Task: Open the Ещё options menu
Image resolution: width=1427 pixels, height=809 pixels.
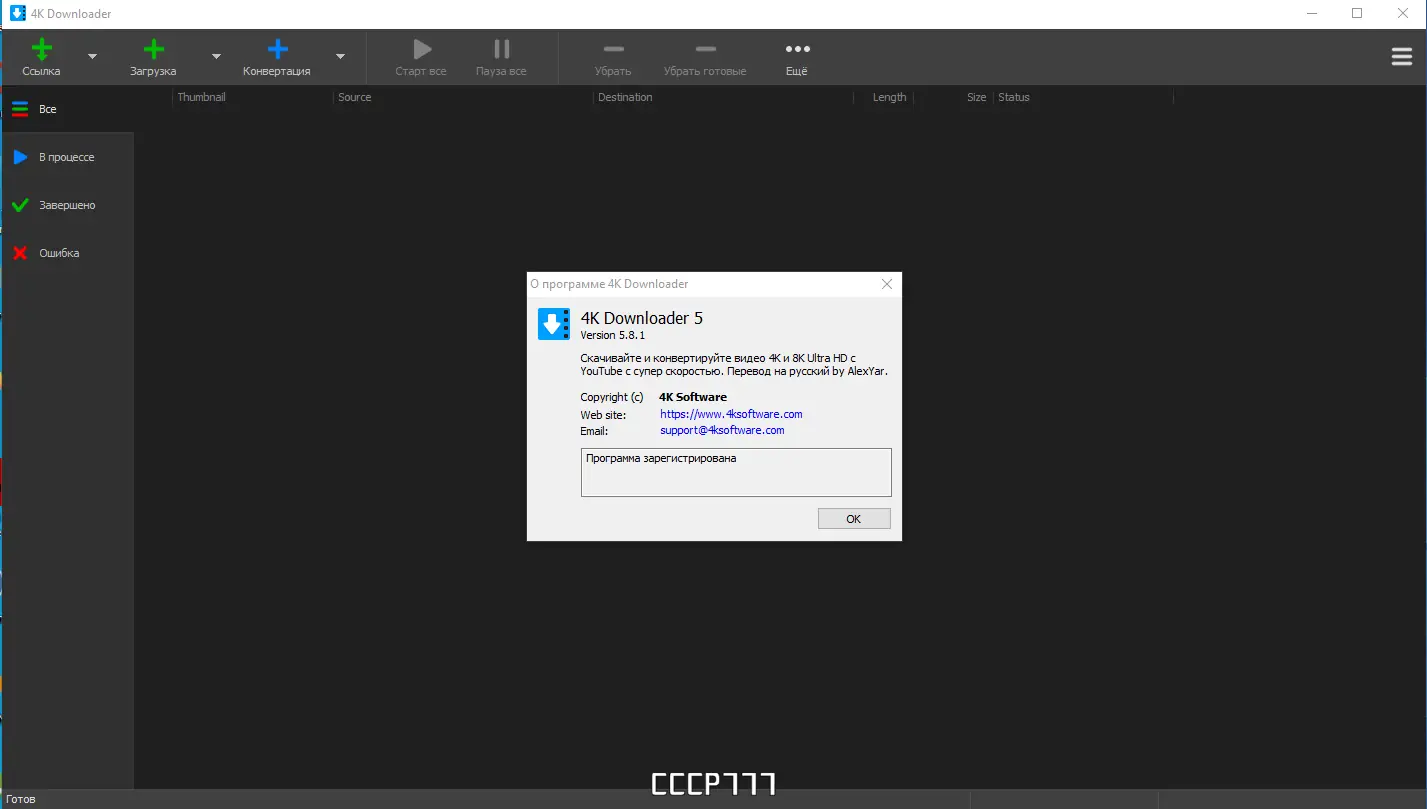Action: click(796, 56)
